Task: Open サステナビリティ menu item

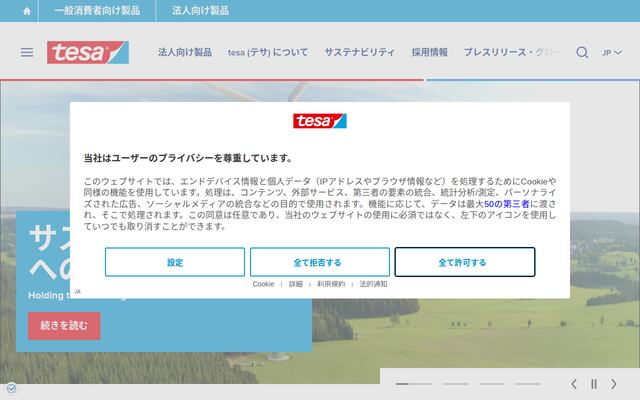Action: (x=360, y=52)
